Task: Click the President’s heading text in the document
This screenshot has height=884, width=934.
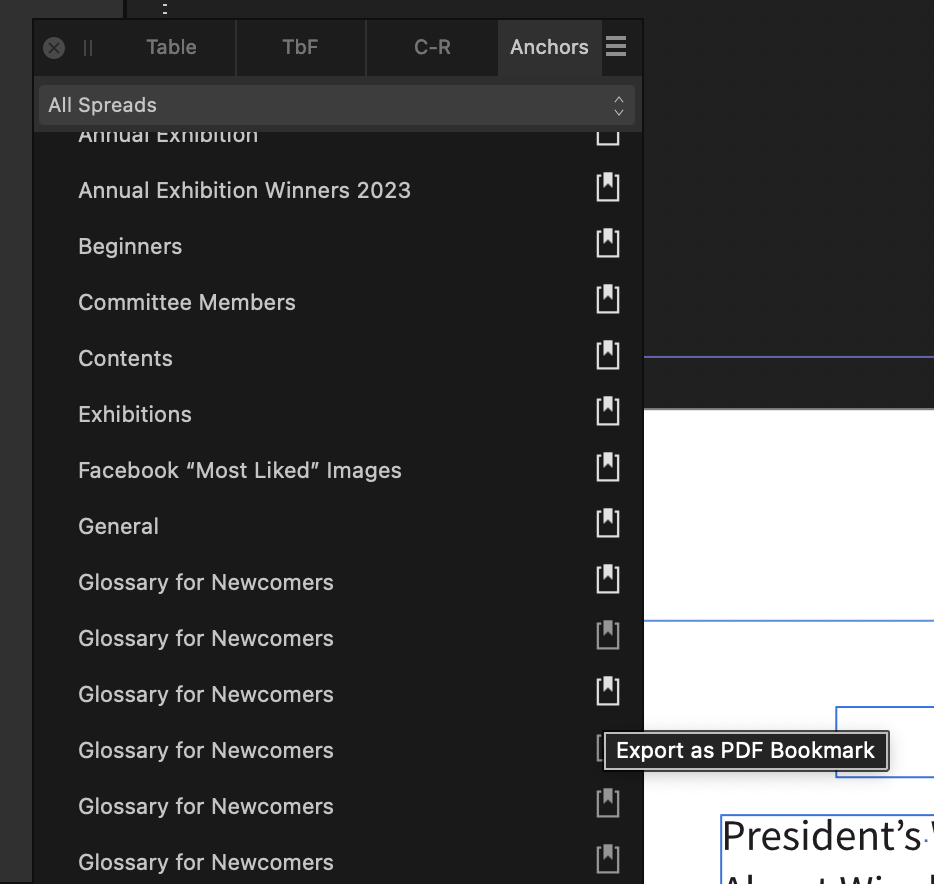Action: (822, 836)
